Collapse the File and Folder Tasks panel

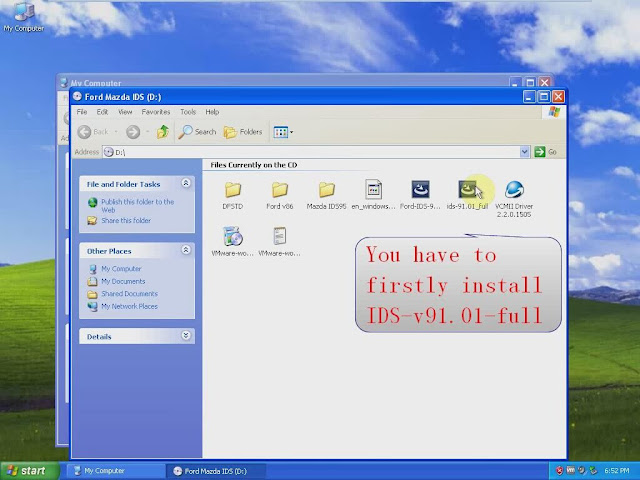(186, 183)
